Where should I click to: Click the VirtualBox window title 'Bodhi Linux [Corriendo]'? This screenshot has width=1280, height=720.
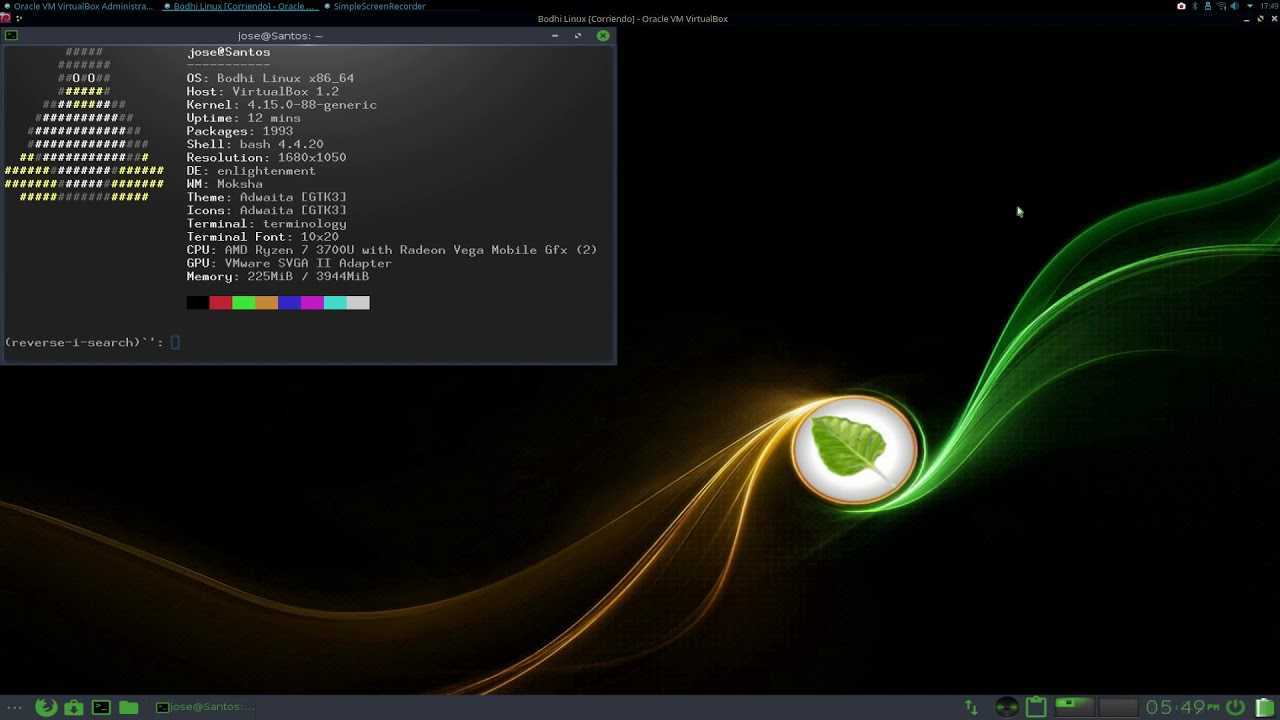(633, 19)
